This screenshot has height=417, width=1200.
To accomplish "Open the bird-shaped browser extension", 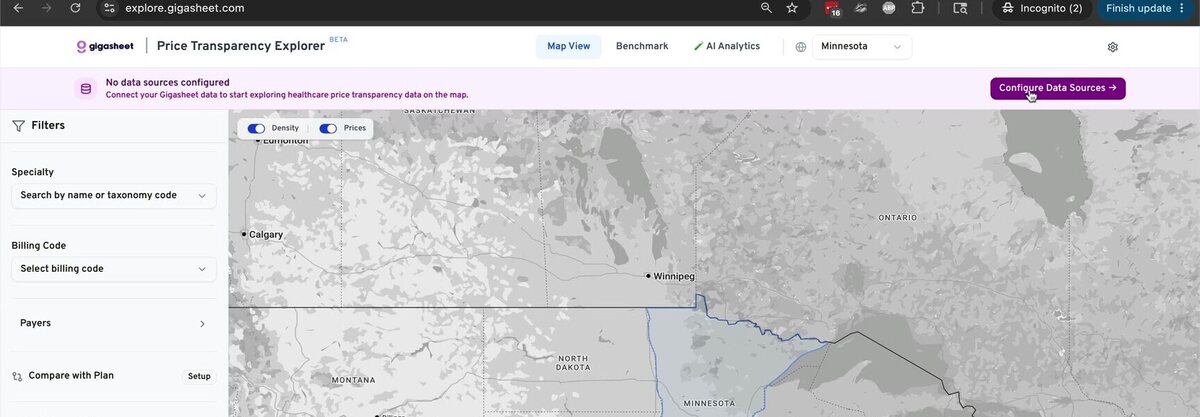I will (x=860, y=8).
